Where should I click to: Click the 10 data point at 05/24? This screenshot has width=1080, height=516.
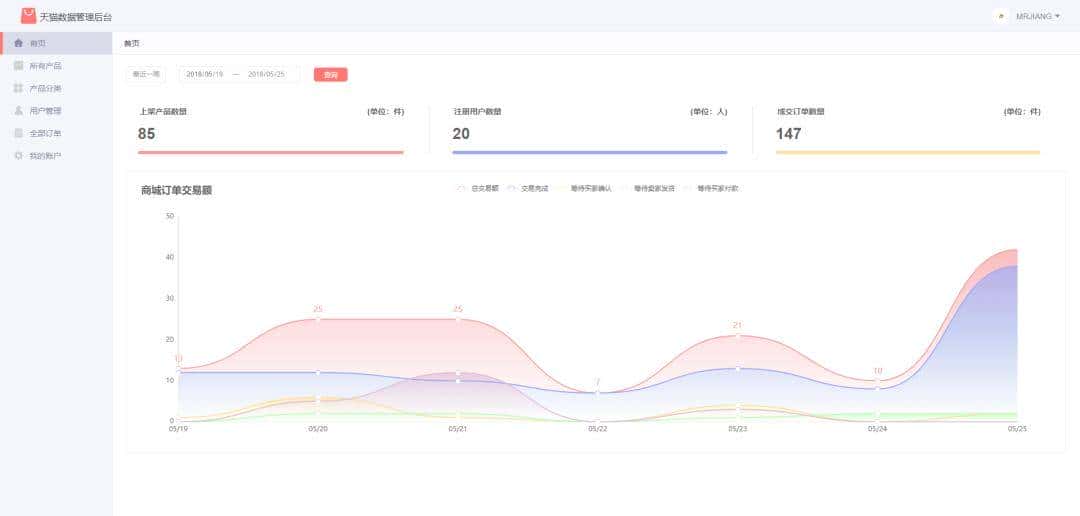pyautogui.click(x=878, y=380)
